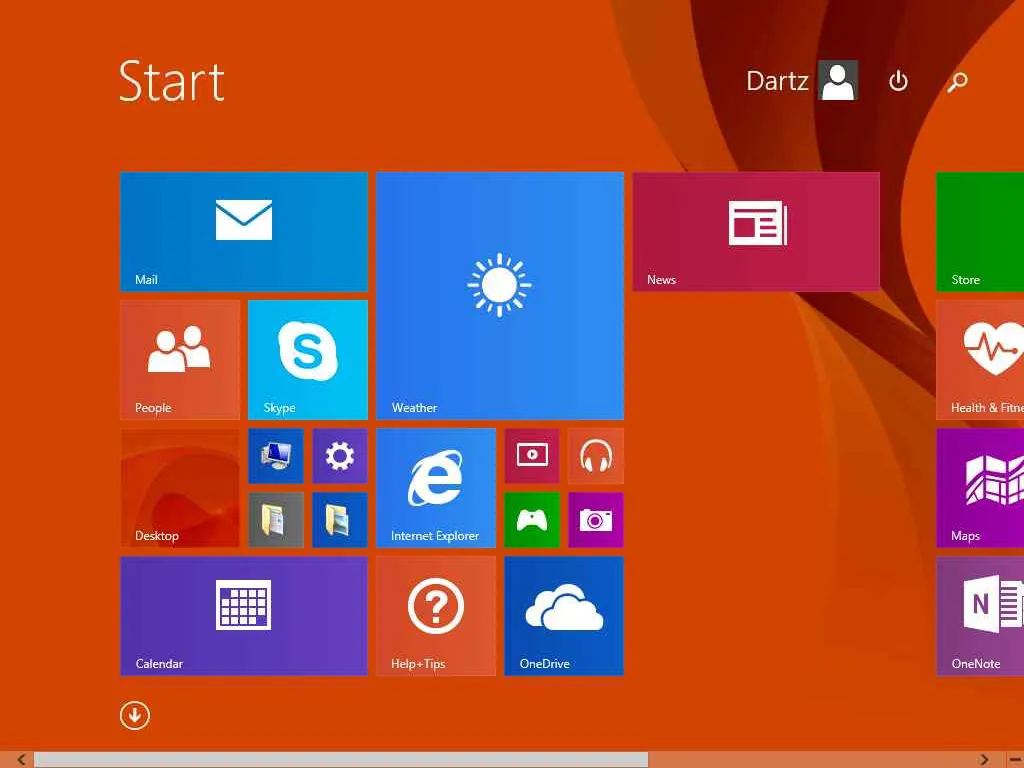
Task: Launch Skype from its tile
Action: coord(308,359)
